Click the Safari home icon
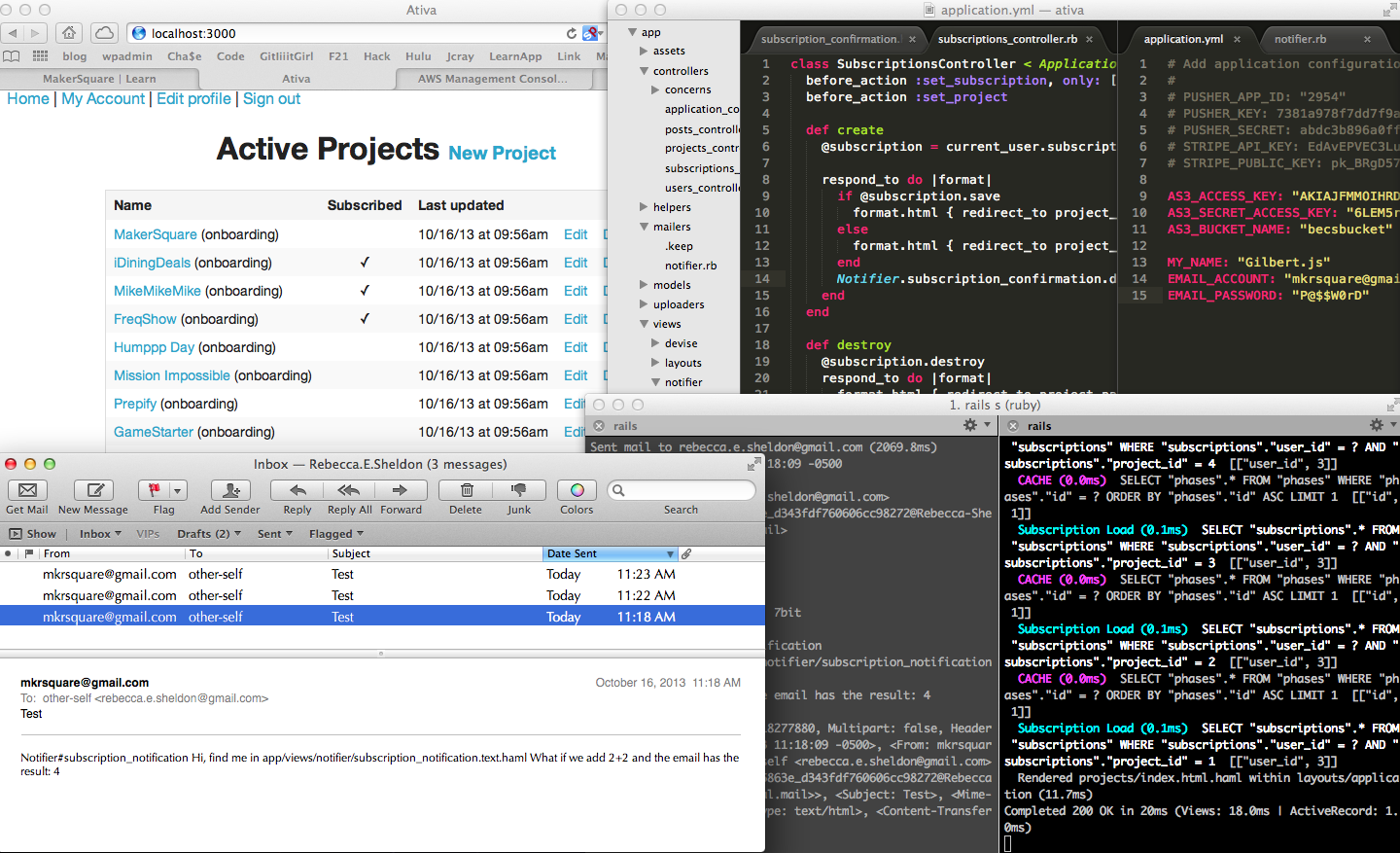This screenshot has height=853, width=1400. (69, 33)
